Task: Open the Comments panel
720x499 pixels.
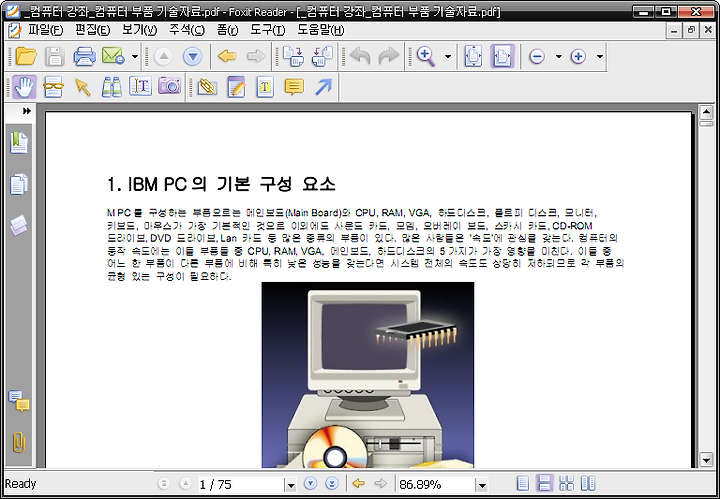Action: (19, 401)
